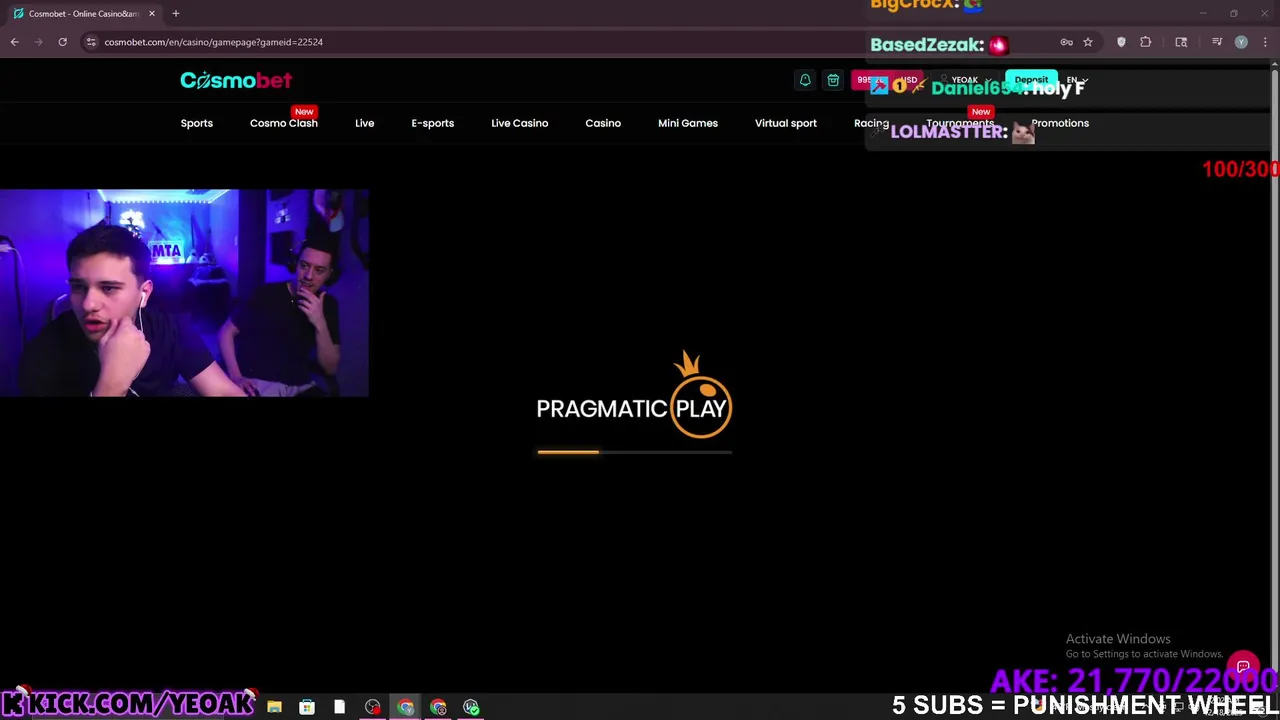Screen dimensions: 1280x720
Task: Open the saved passwords key icon
Action: tap(1066, 42)
